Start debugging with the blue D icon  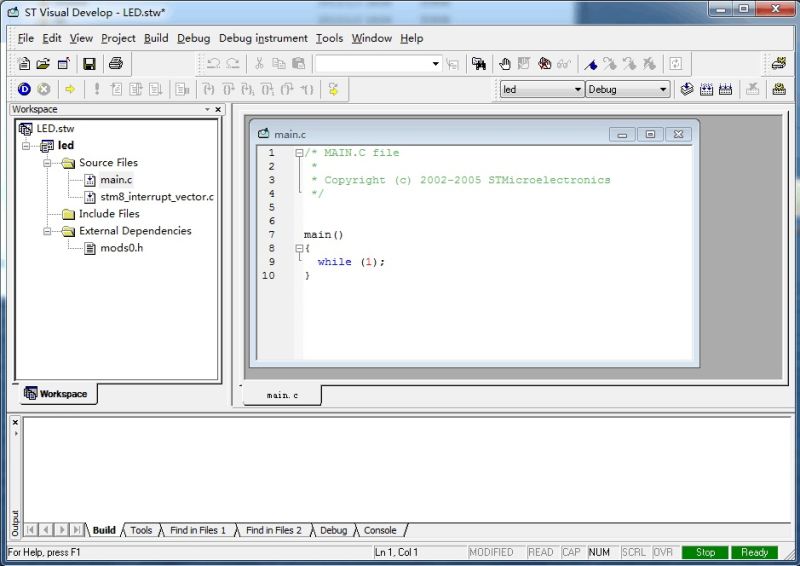point(24,89)
